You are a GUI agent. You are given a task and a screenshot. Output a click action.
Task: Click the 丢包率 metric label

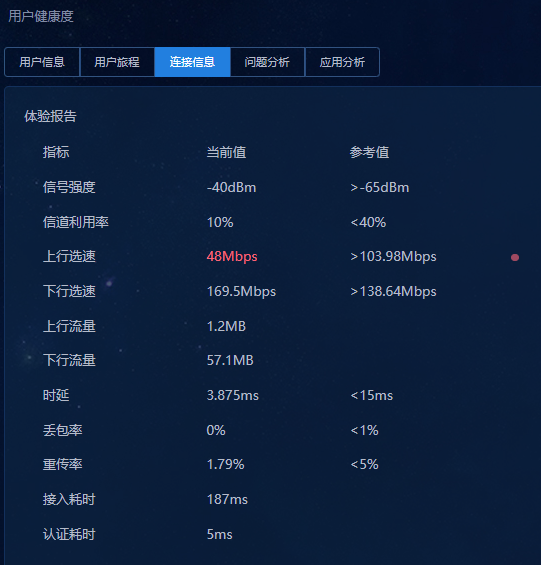tap(62, 430)
